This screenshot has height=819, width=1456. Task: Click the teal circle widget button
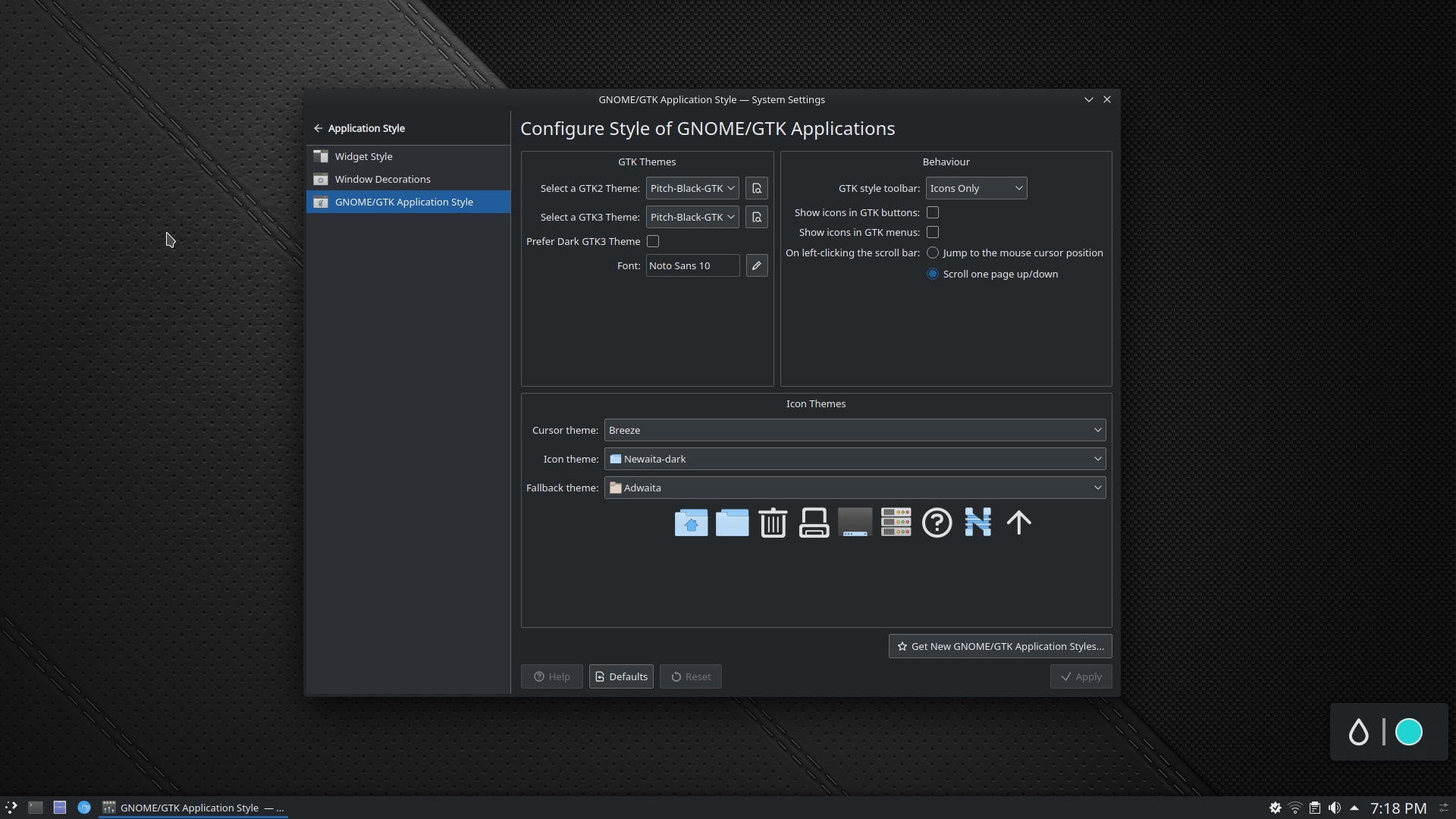click(x=1409, y=732)
